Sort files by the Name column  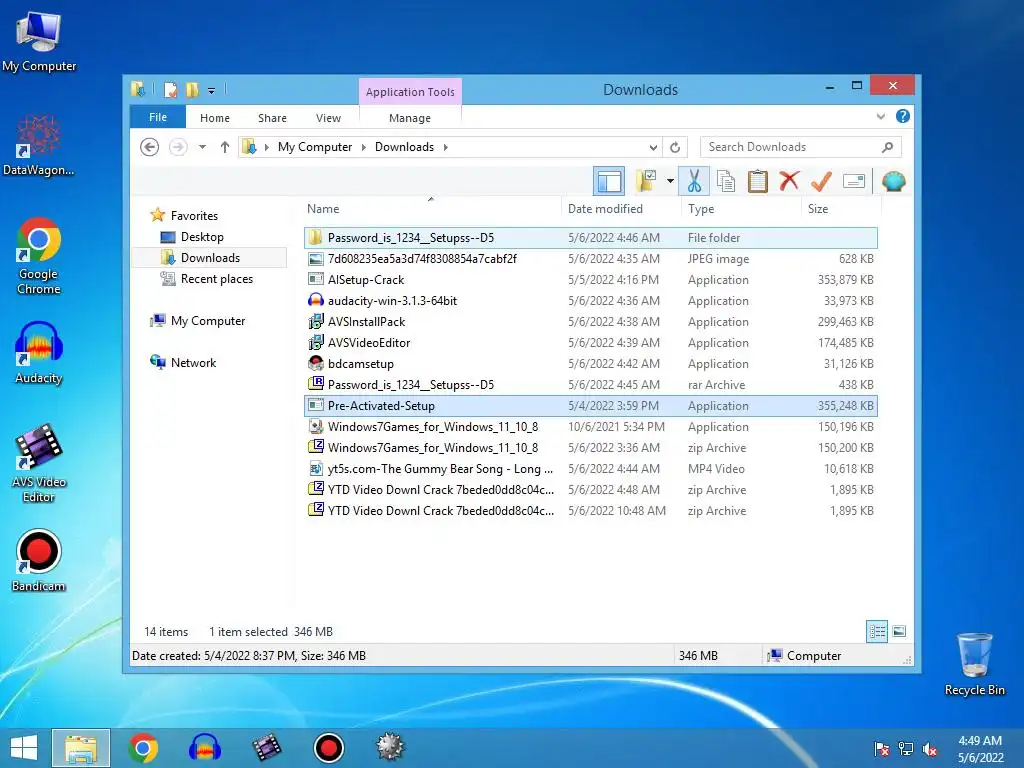click(432, 209)
